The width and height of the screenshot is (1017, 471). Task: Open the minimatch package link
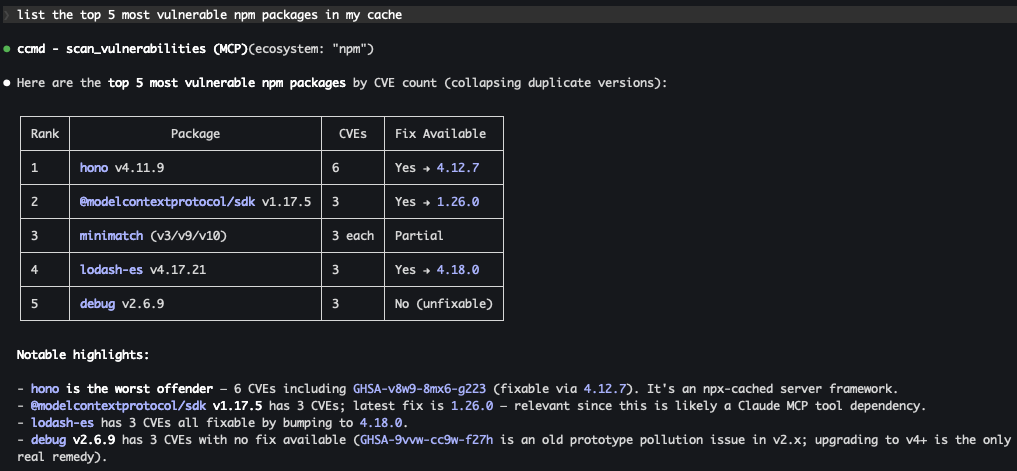pyautogui.click(x=111, y=236)
